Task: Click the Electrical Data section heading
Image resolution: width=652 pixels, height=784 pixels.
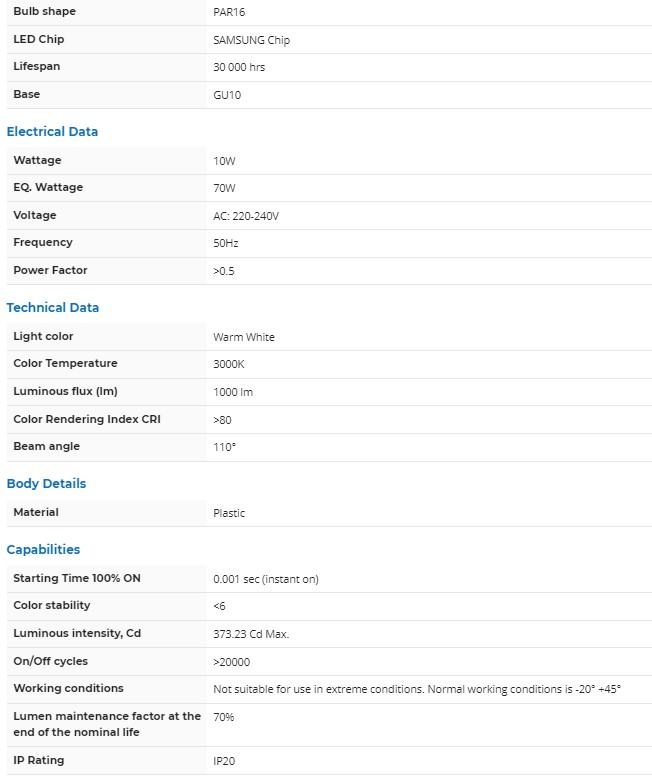Action: tap(52, 132)
